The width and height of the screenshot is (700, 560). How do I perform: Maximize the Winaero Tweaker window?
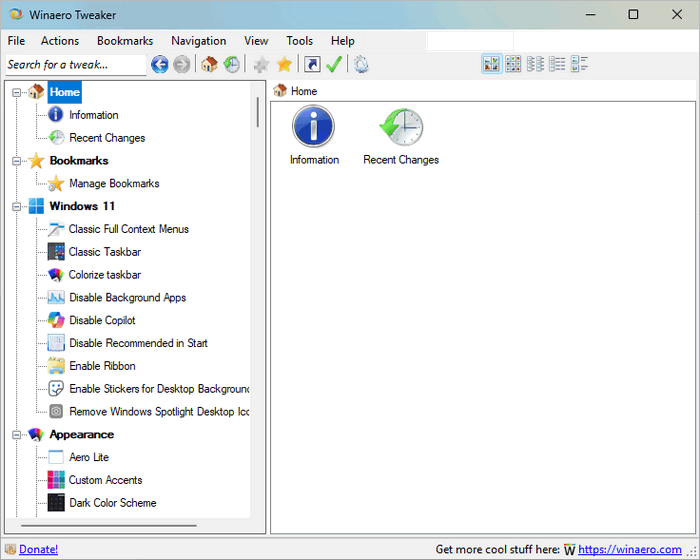pyautogui.click(x=633, y=14)
